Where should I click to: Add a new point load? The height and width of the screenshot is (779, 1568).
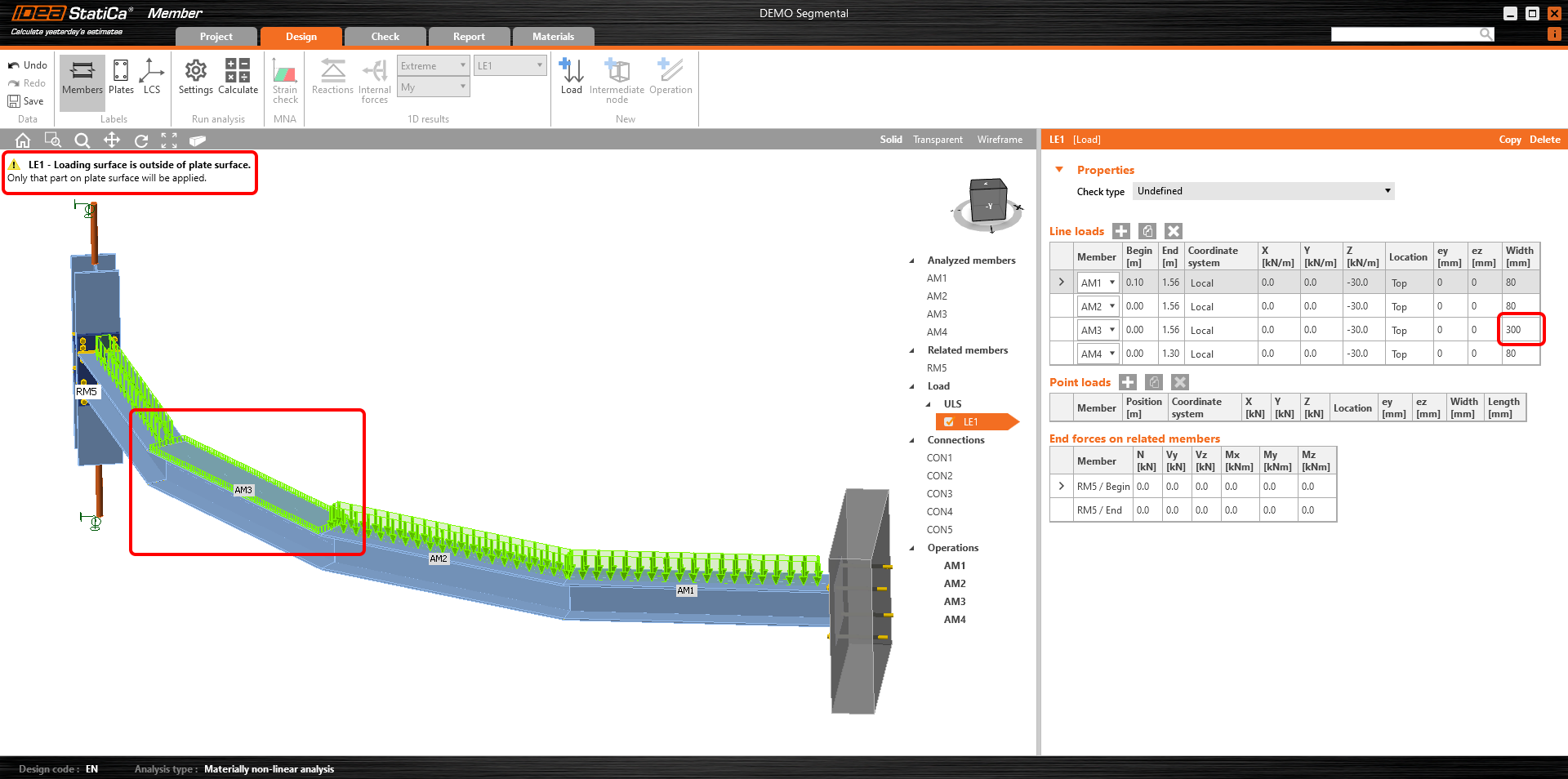click(x=1128, y=382)
